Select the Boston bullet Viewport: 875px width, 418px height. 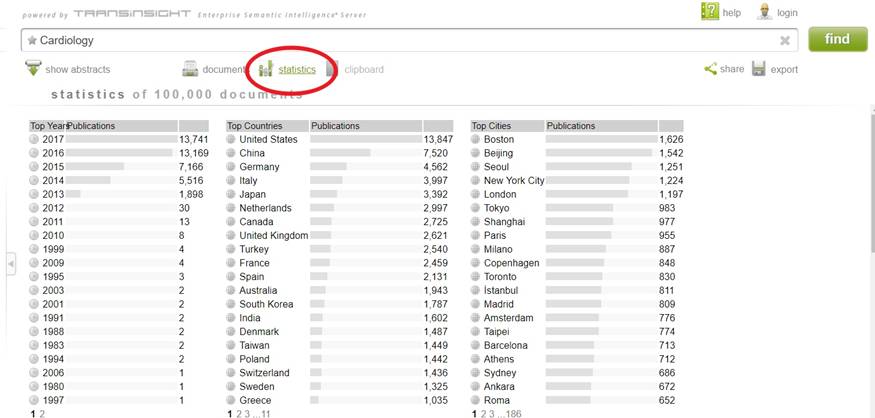(x=475, y=140)
